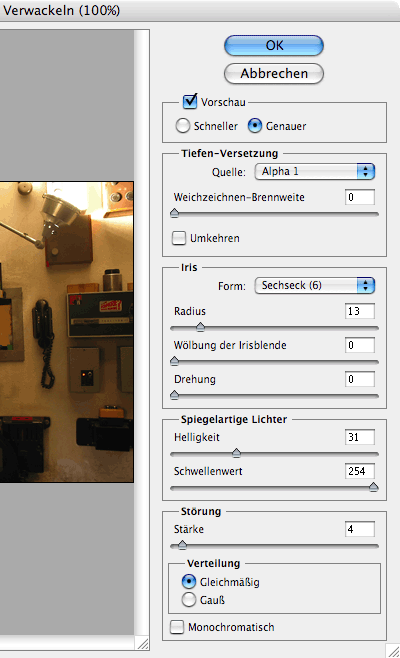The image size is (400, 658).
Task: Click the vertical scrollbar of the preview
Action: tap(142, 332)
